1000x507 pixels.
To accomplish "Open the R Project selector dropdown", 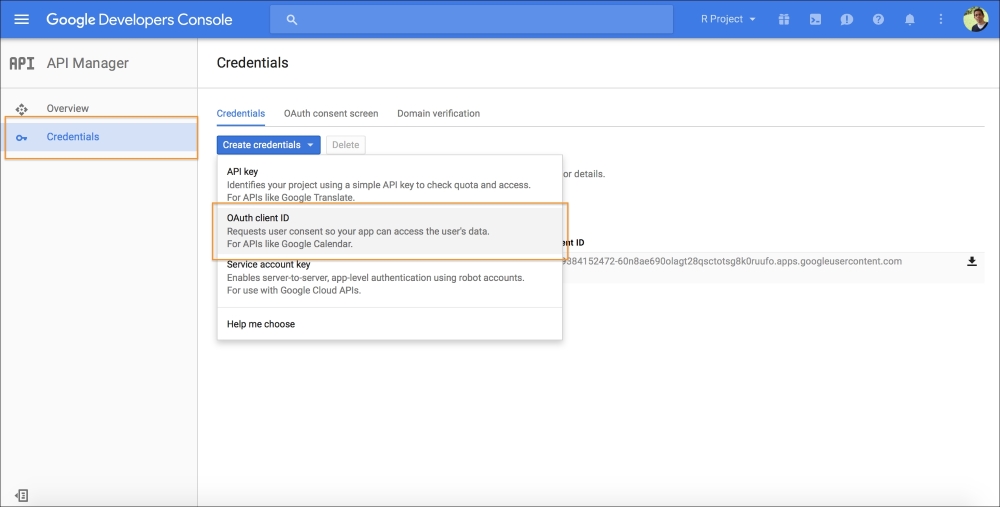I will click(728, 19).
